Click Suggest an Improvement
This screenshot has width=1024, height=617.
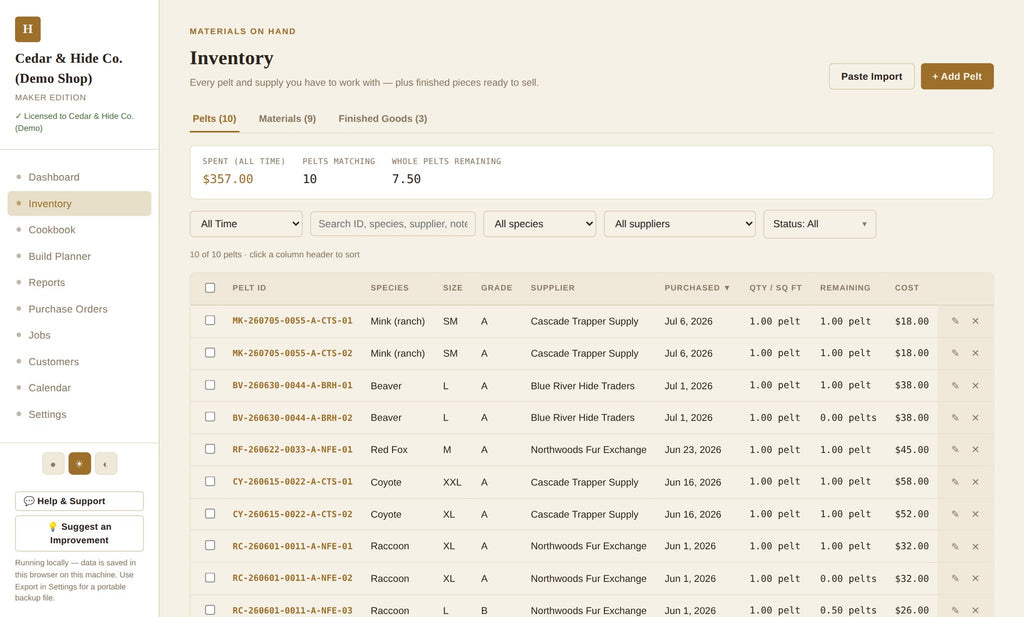click(x=79, y=533)
